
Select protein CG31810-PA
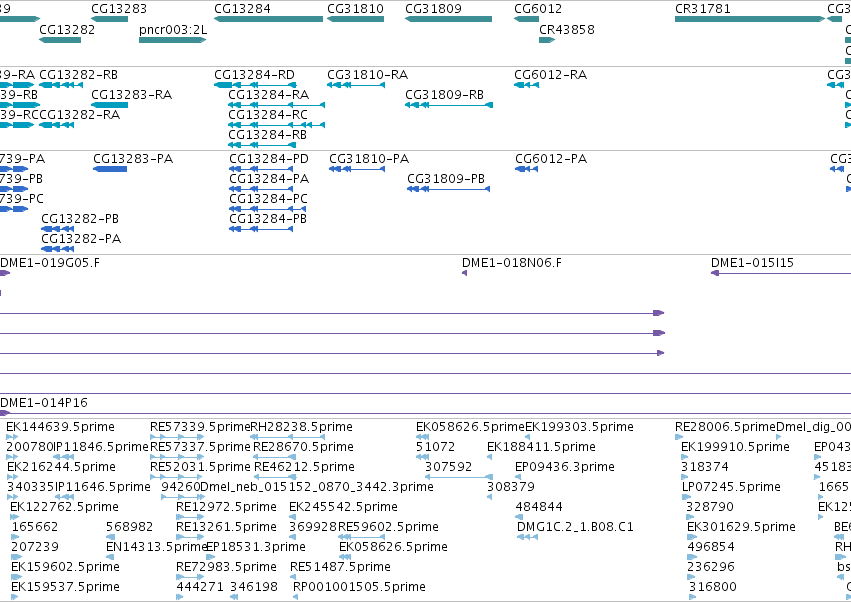pyautogui.click(x=357, y=169)
